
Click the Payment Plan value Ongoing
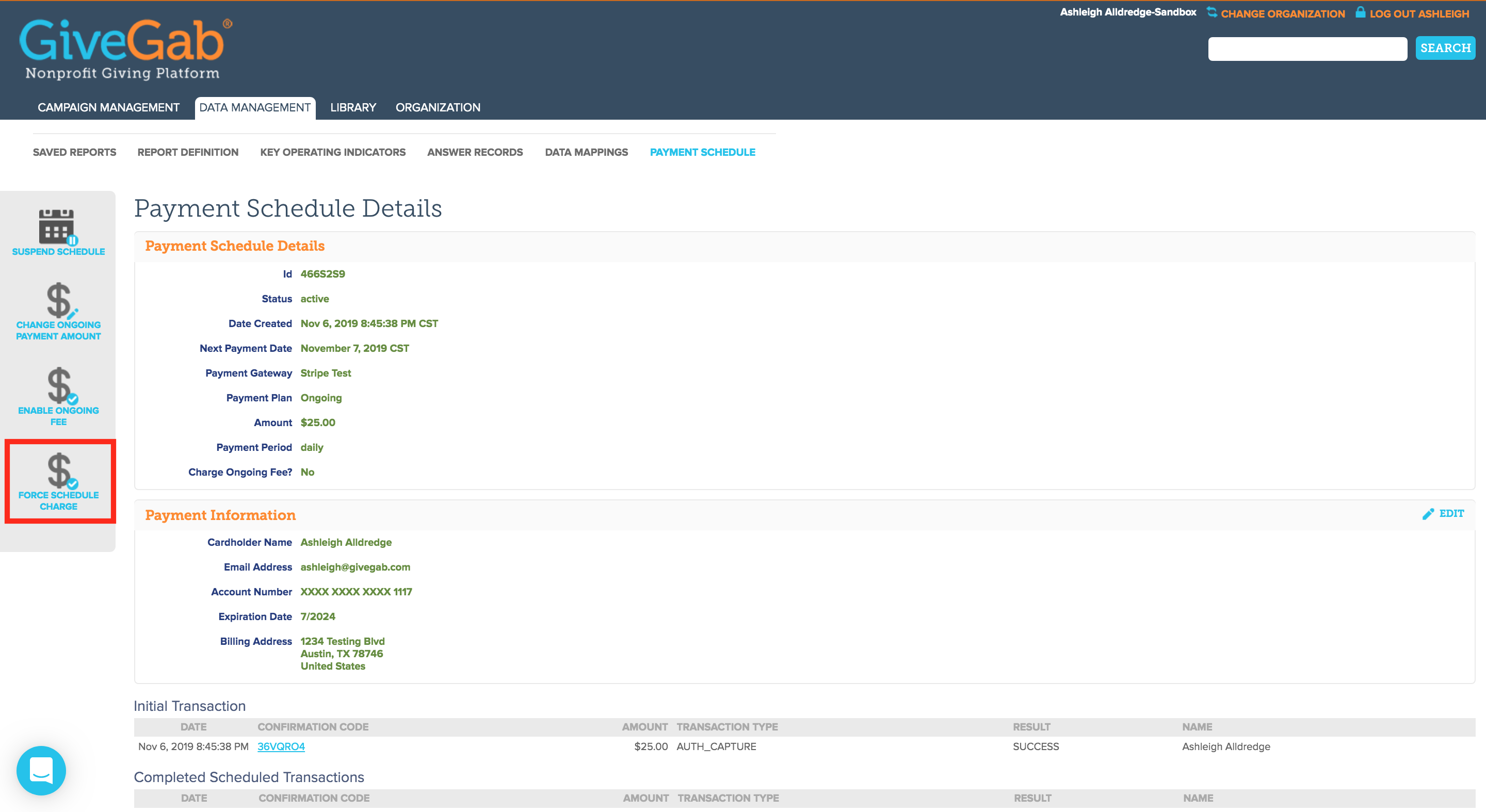(321, 398)
